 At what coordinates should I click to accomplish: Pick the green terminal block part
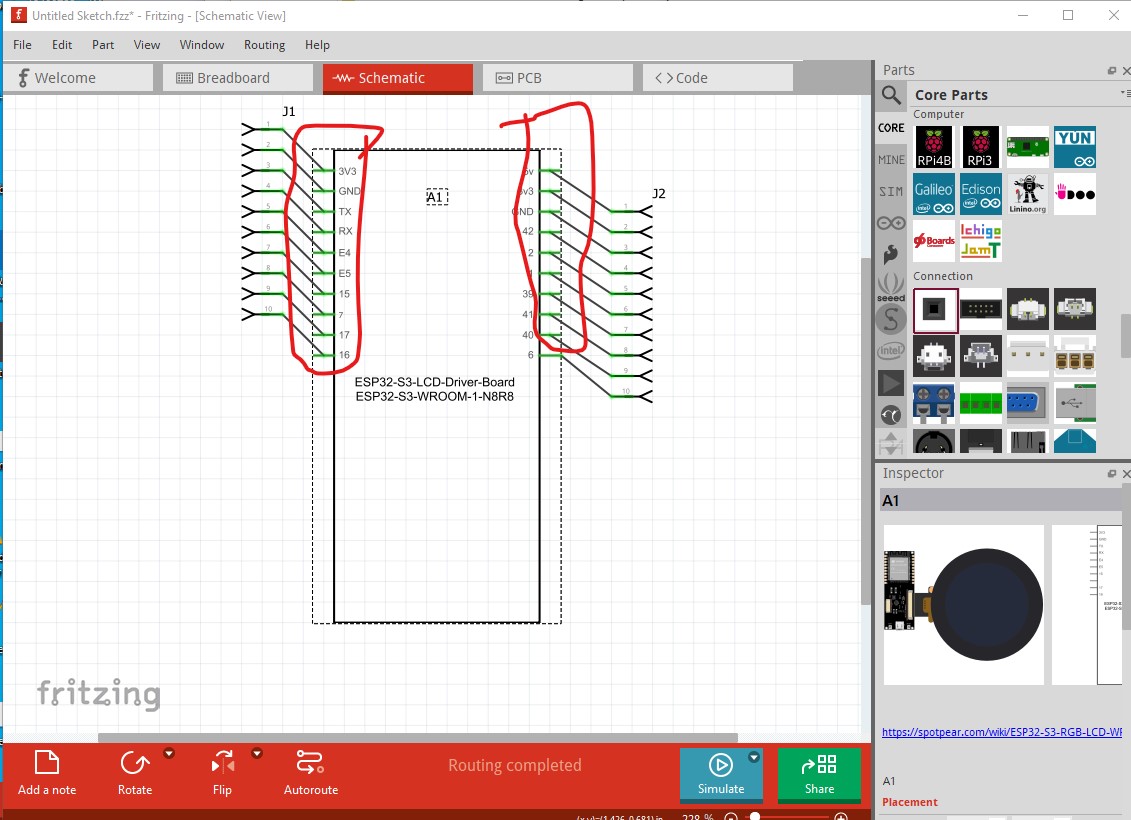click(x=980, y=403)
